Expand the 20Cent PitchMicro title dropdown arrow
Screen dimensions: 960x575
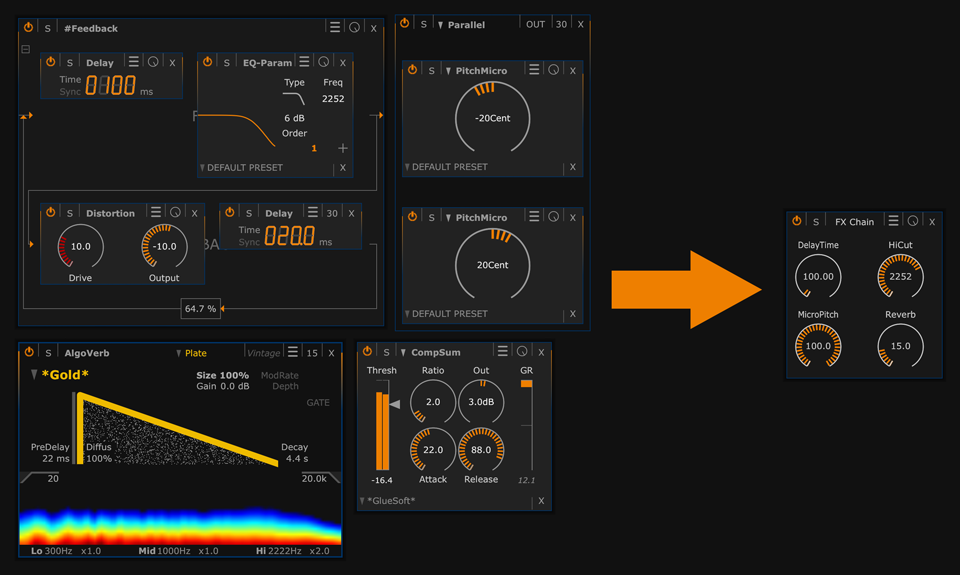click(x=448, y=218)
